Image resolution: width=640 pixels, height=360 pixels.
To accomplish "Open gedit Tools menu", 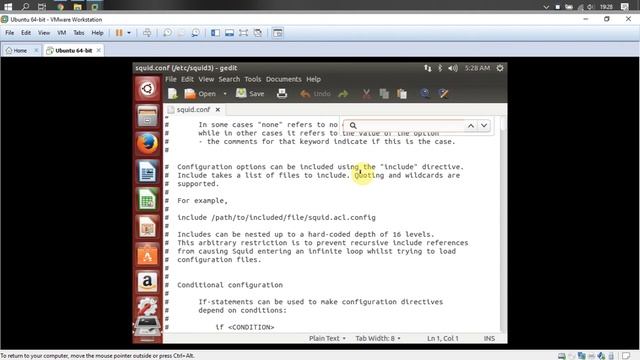I will tap(253, 79).
